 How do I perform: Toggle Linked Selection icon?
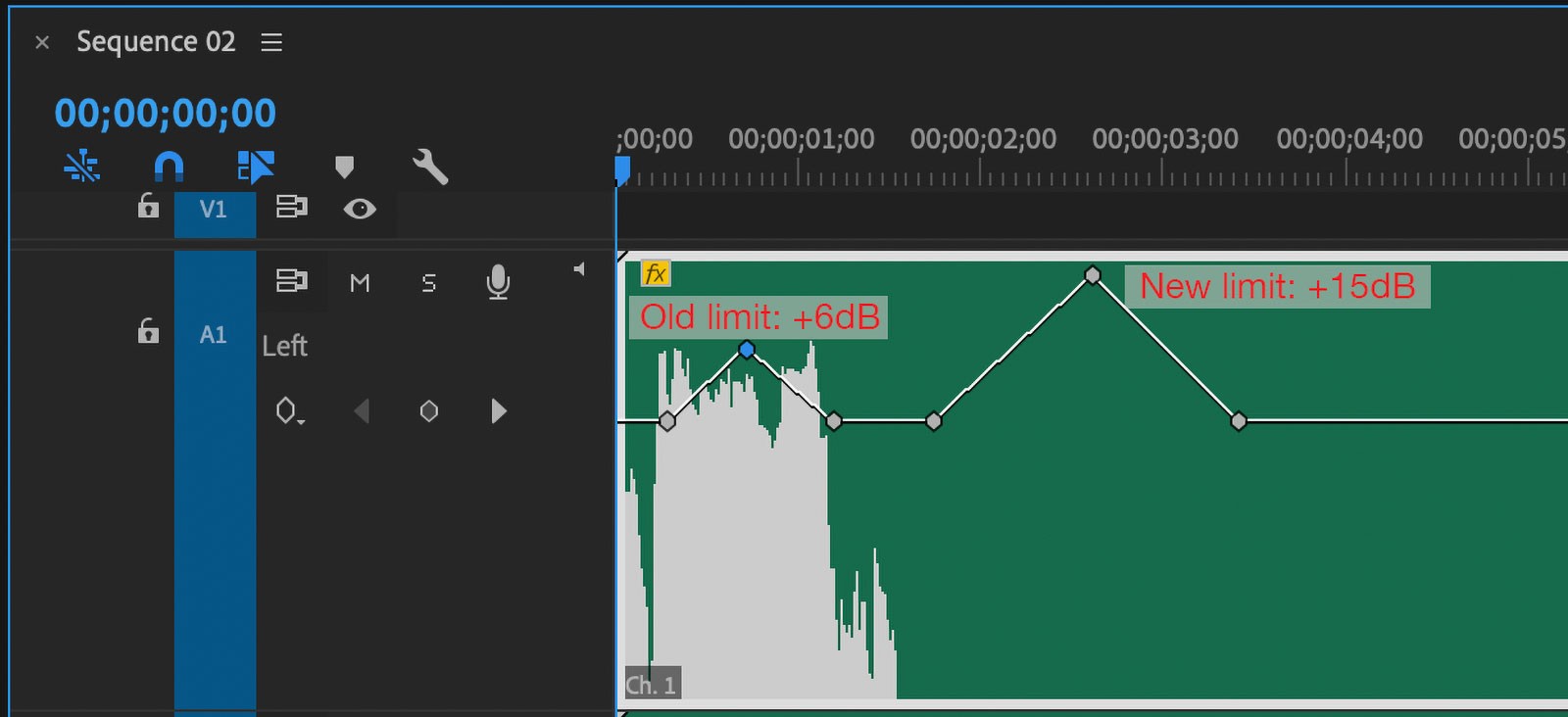click(255, 167)
